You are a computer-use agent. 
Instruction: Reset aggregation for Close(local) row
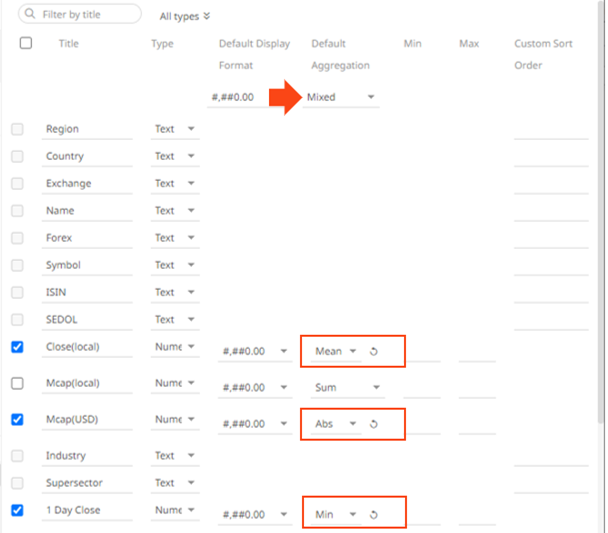tap(373, 351)
